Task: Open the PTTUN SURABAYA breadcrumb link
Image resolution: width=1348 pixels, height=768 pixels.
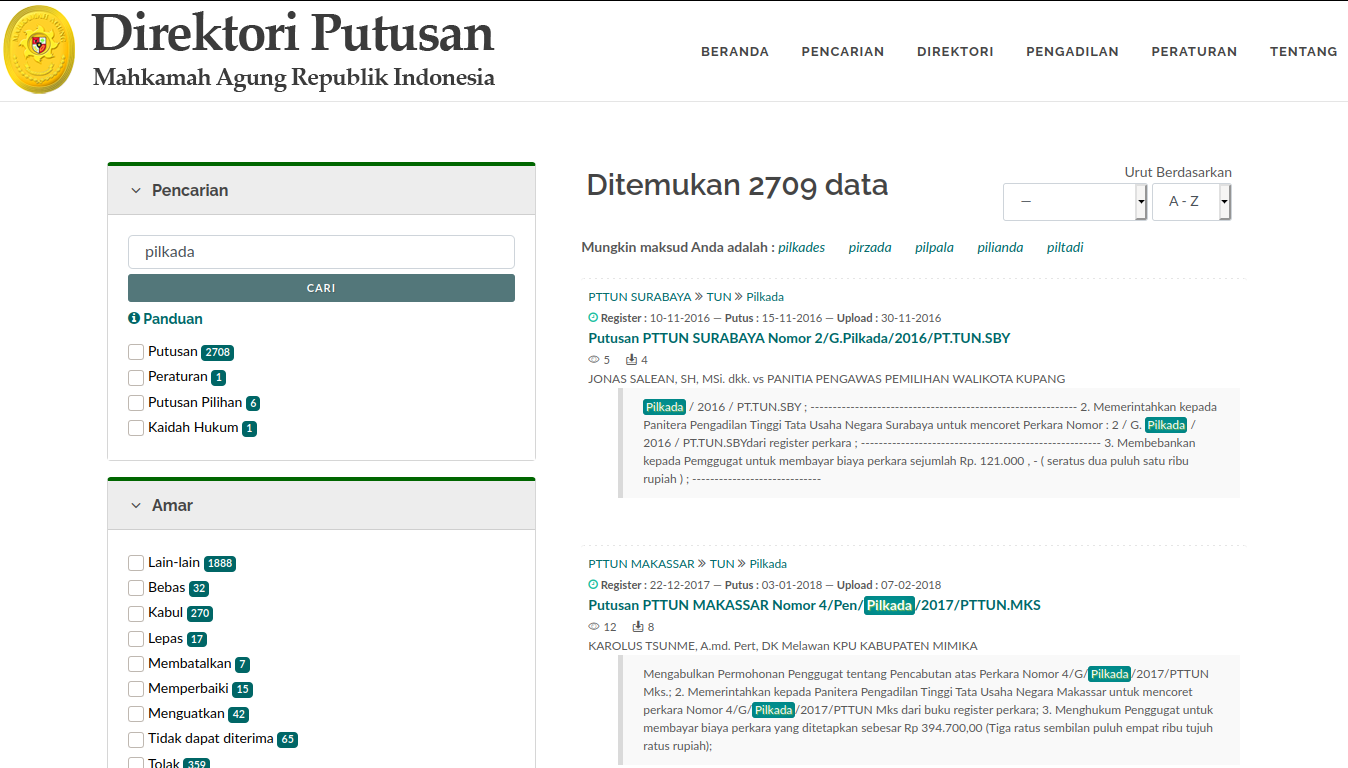Action: pyautogui.click(x=640, y=297)
